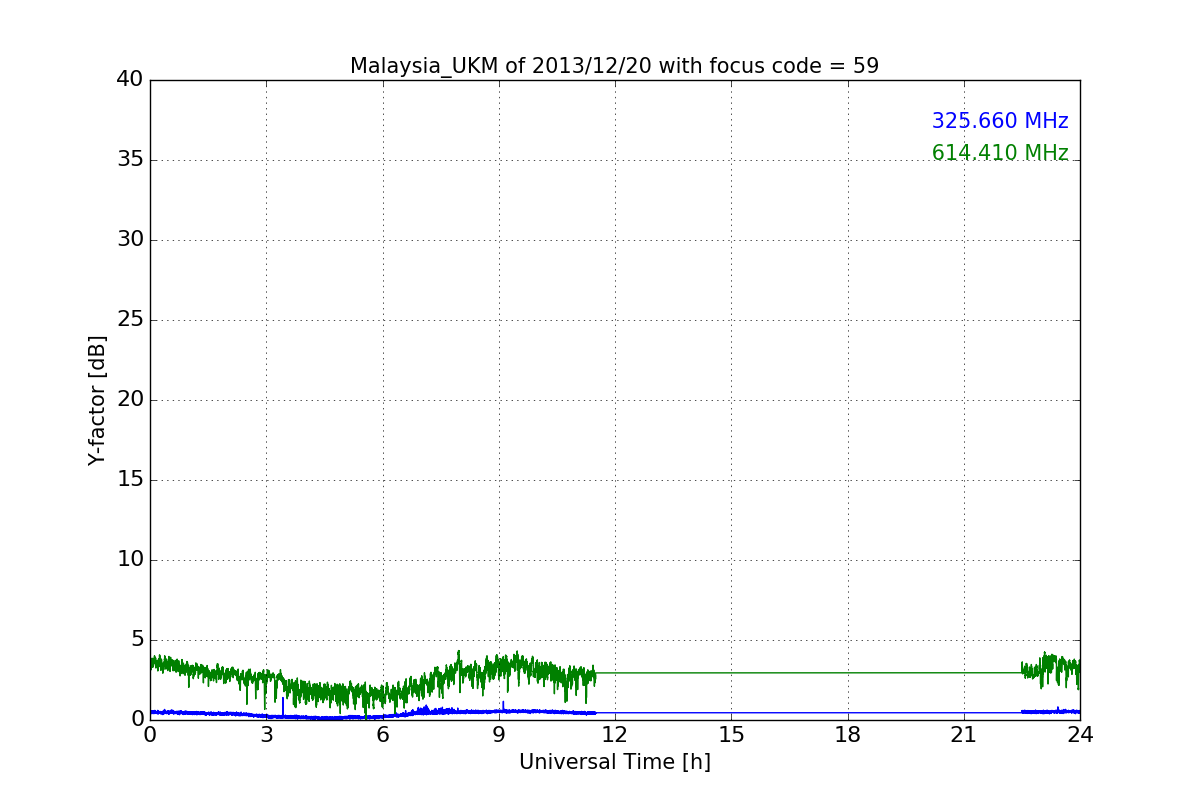The height and width of the screenshot is (800, 1200).
Task: Click the y-axis tick label '40'
Action: pyautogui.click(x=130, y=80)
